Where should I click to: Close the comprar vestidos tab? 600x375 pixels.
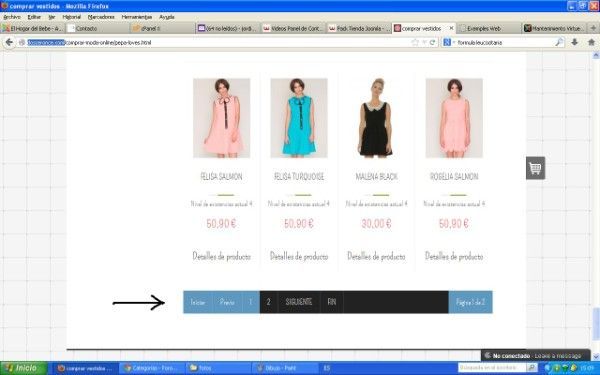click(451, 28)
